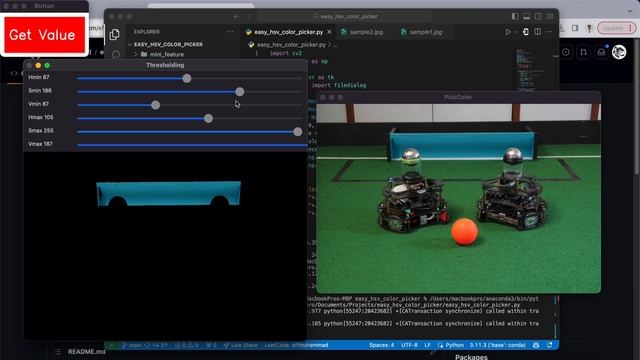This screenshot has width=640, height=360.
Task: Change the UTF-8 file encoding
Action: click(x=409, y=345)
